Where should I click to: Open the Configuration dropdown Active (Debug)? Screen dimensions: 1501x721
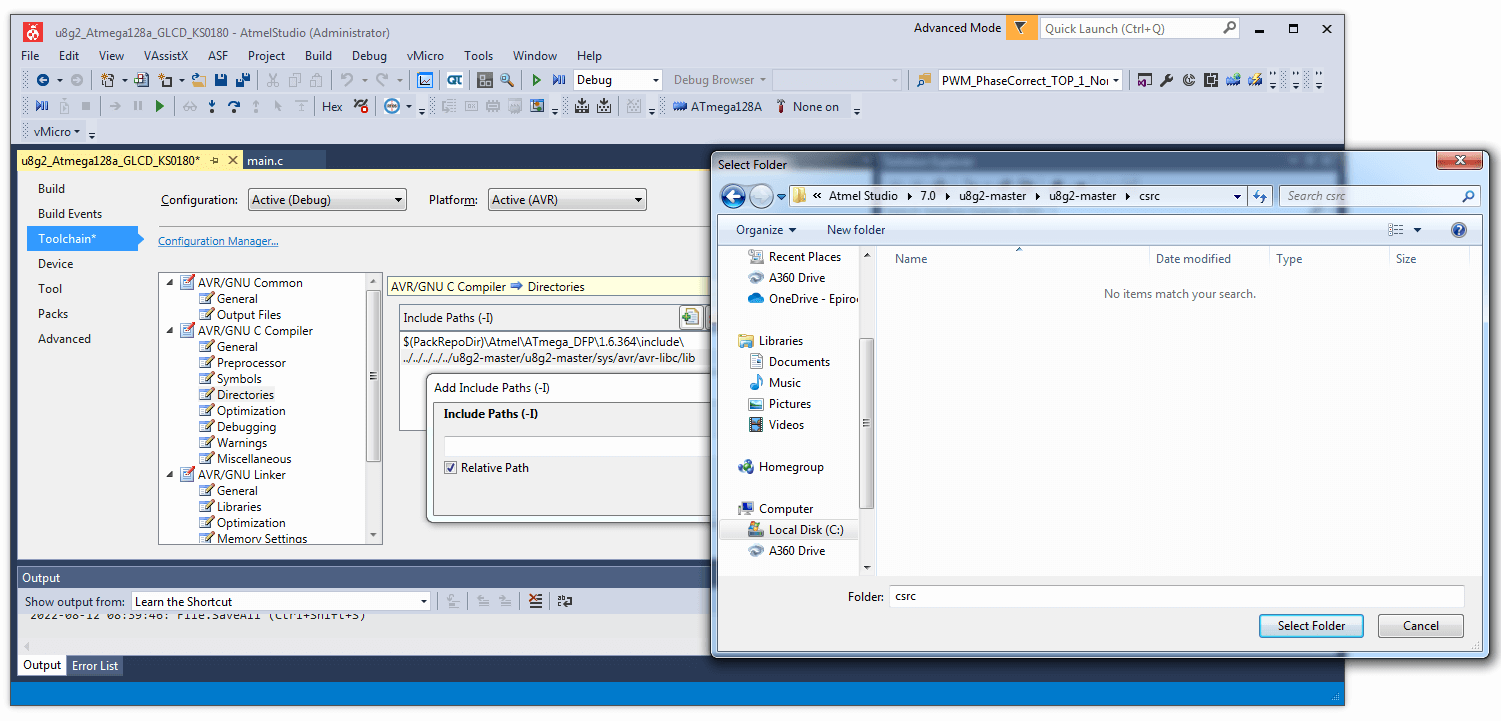click(327, 200)
